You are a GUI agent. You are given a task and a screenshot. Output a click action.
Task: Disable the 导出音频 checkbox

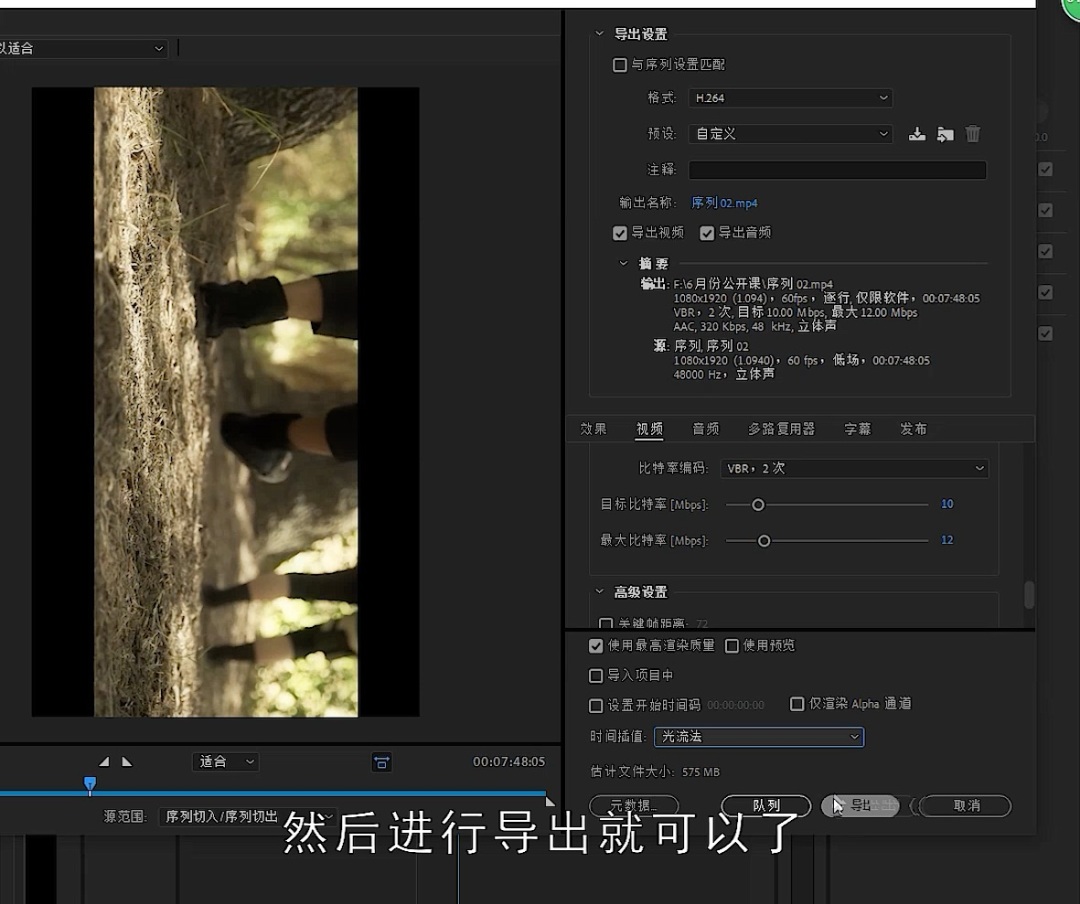(x=708, y=232)
